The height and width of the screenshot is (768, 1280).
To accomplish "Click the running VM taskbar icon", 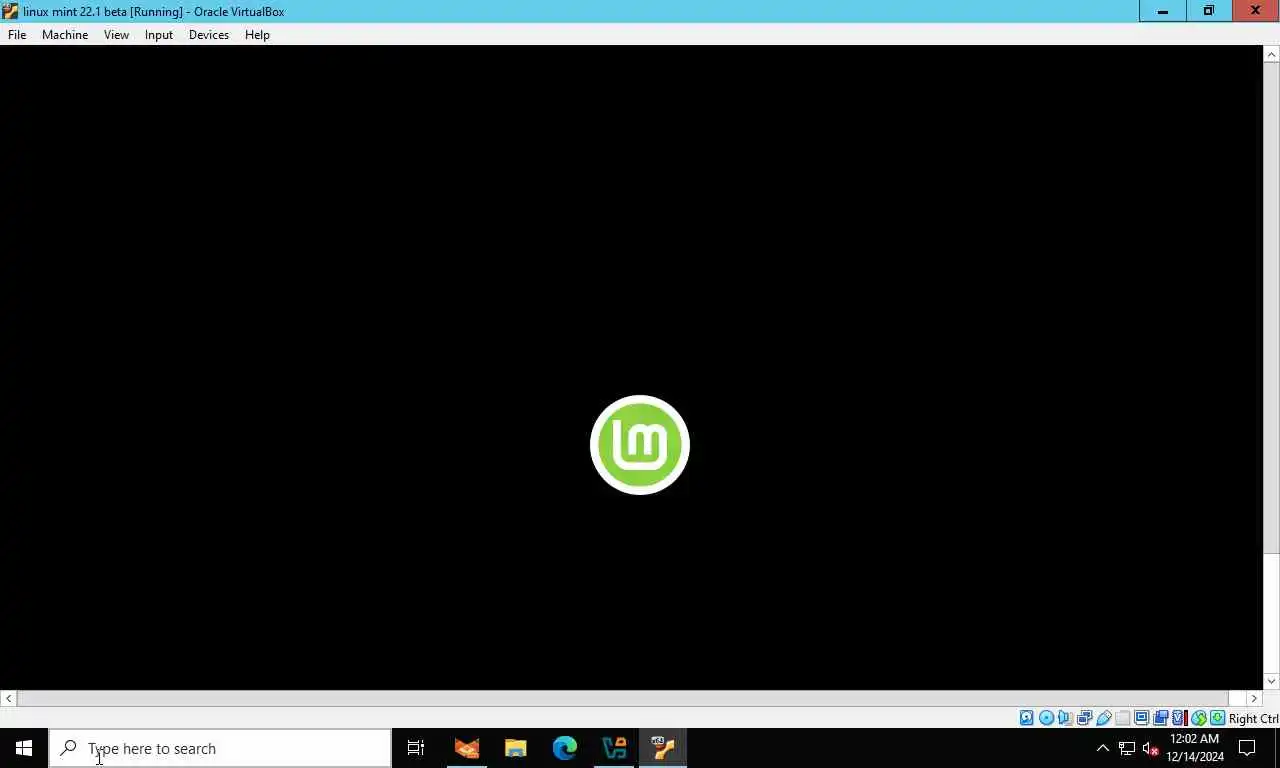I will pyautogui.click(x=663, y=748).
